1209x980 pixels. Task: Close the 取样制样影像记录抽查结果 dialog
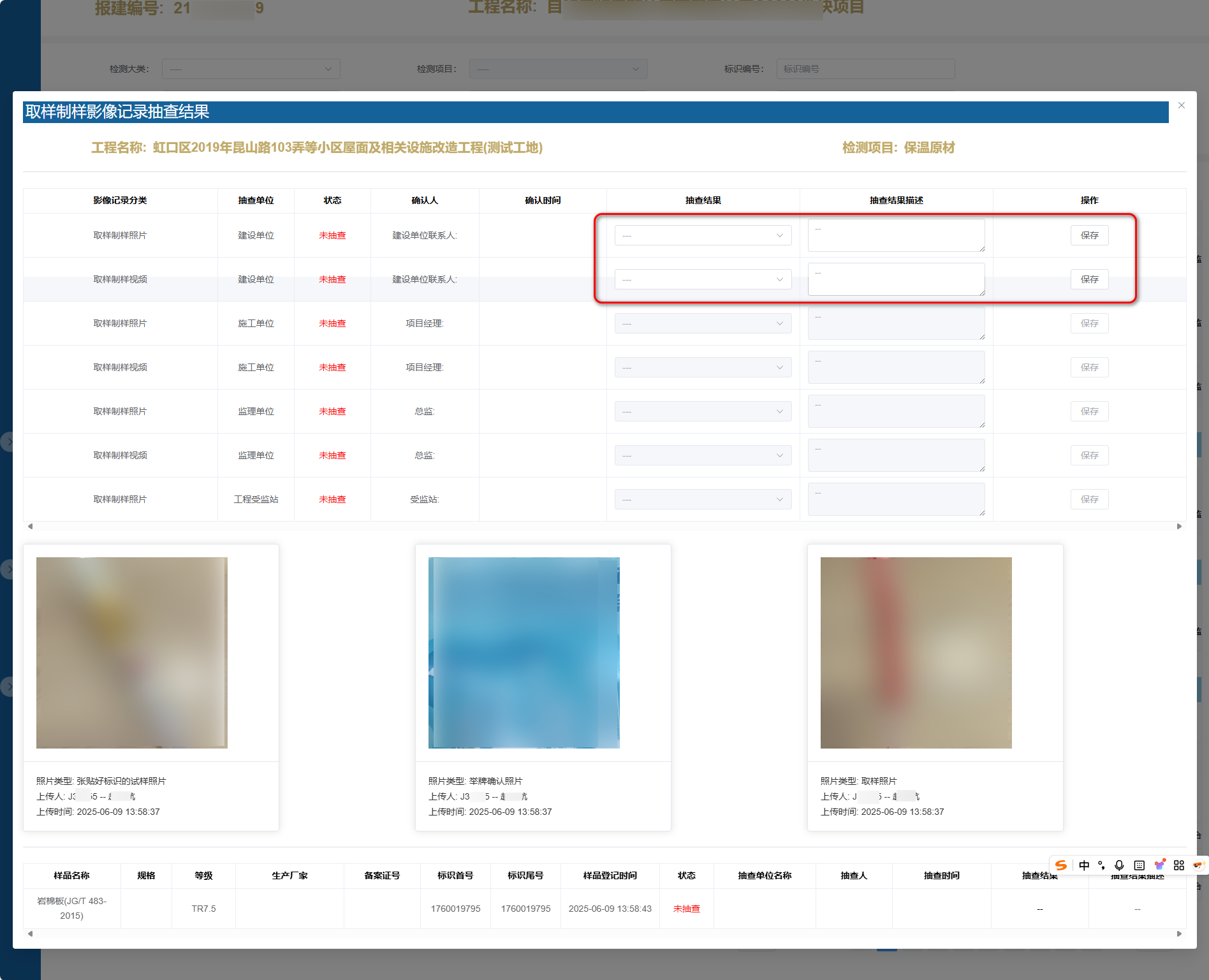[x=1182, y=105]
